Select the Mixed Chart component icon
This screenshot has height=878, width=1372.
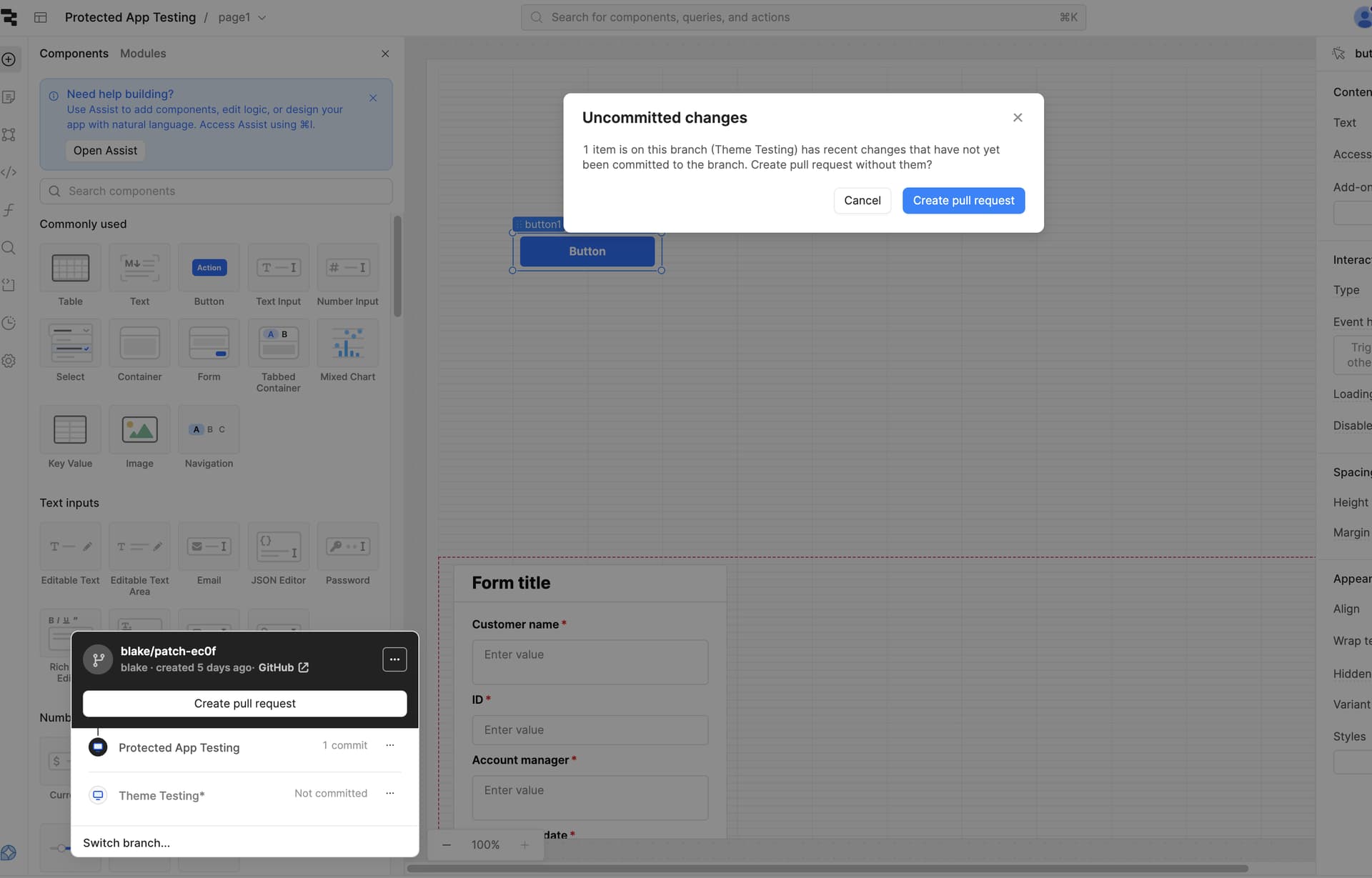(347, 344)
